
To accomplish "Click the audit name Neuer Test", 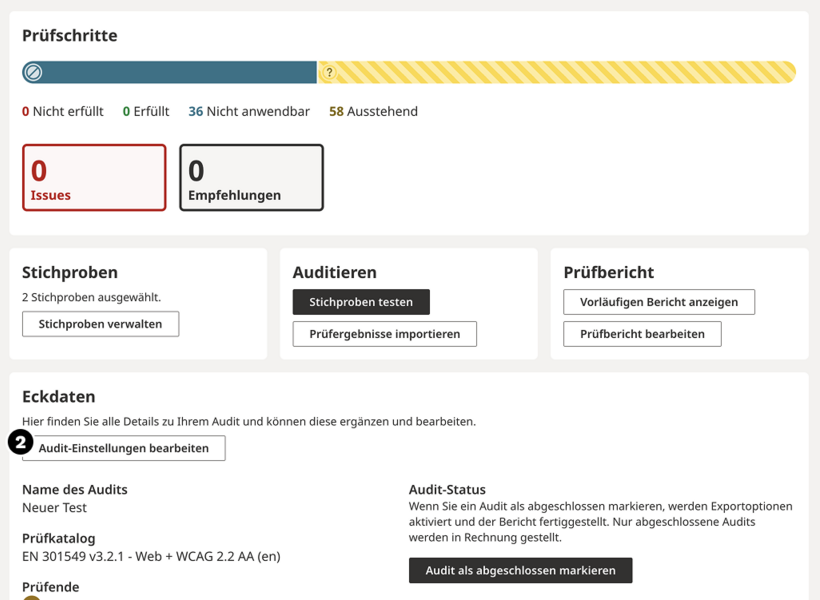I will point(56,508).
